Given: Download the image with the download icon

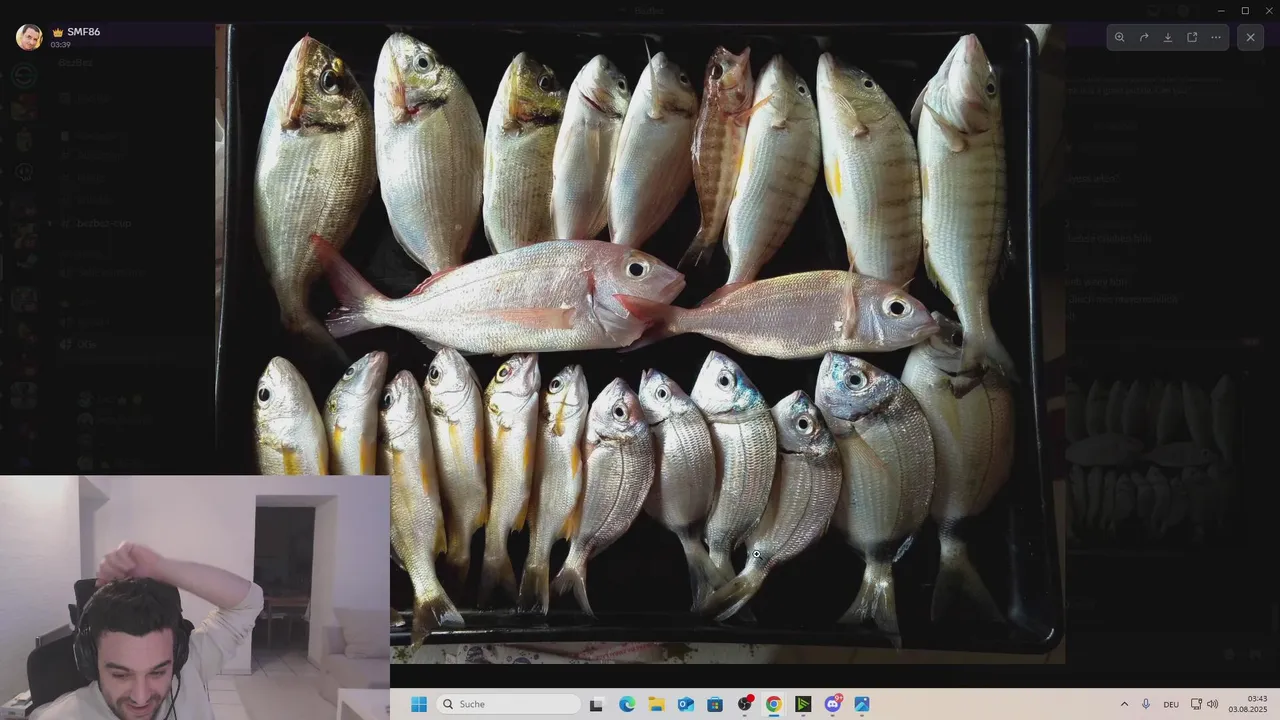Looking at the screenshot, I should click(x=1168, y=37).
